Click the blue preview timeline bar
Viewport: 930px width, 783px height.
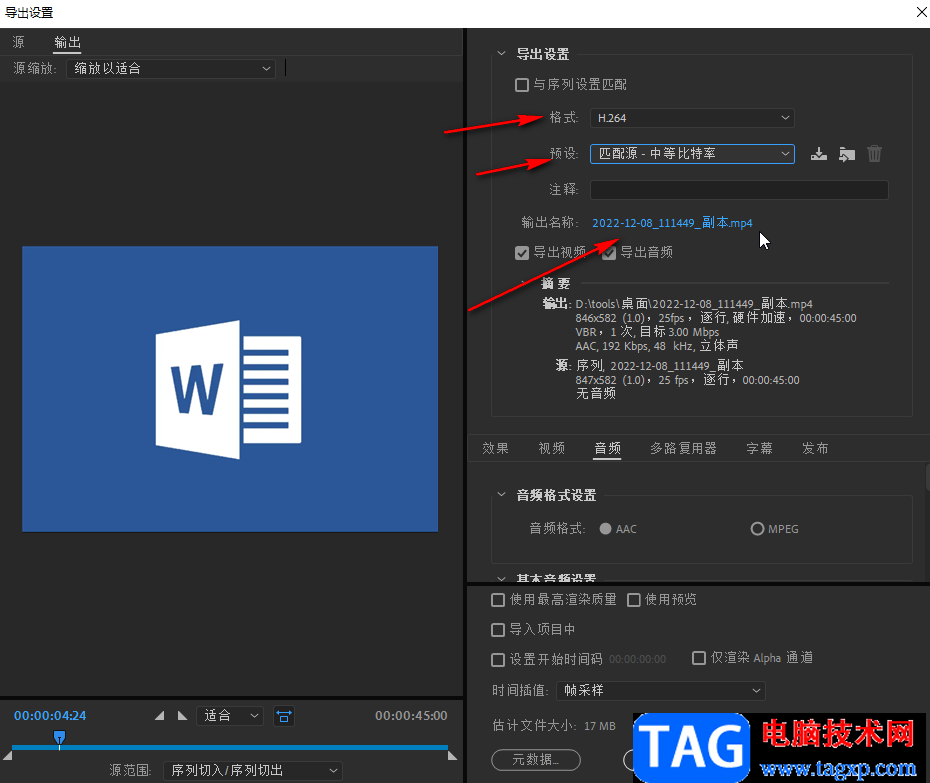tap(230, 747)
